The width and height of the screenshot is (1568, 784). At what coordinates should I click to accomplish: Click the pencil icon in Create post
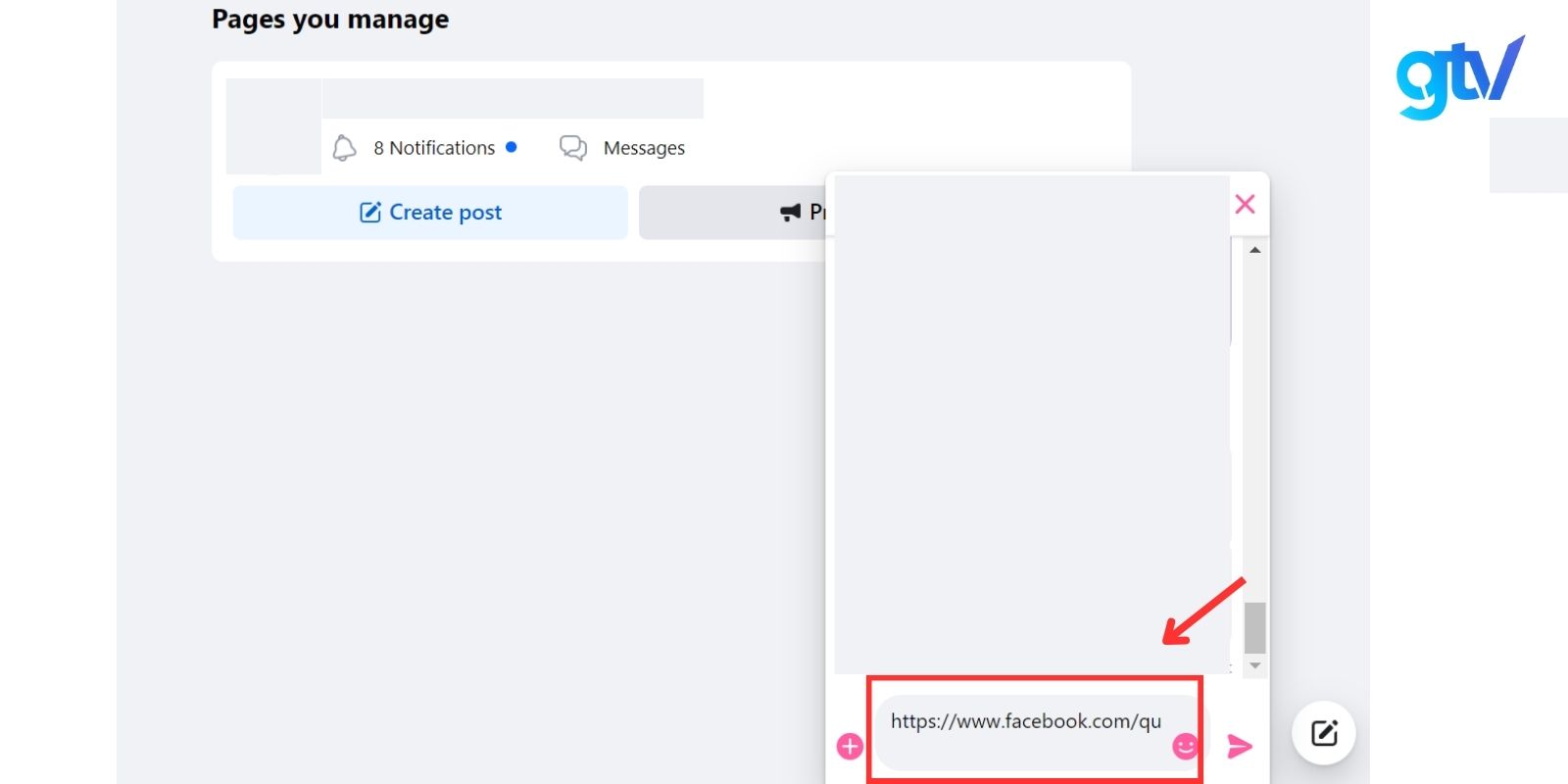[370, 213]
